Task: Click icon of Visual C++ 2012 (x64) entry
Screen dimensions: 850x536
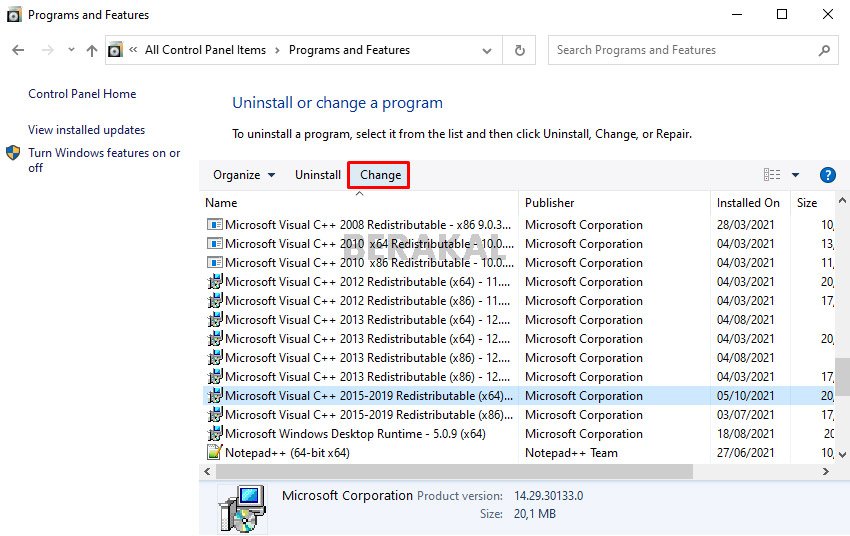Action: [x=215, y=281]
